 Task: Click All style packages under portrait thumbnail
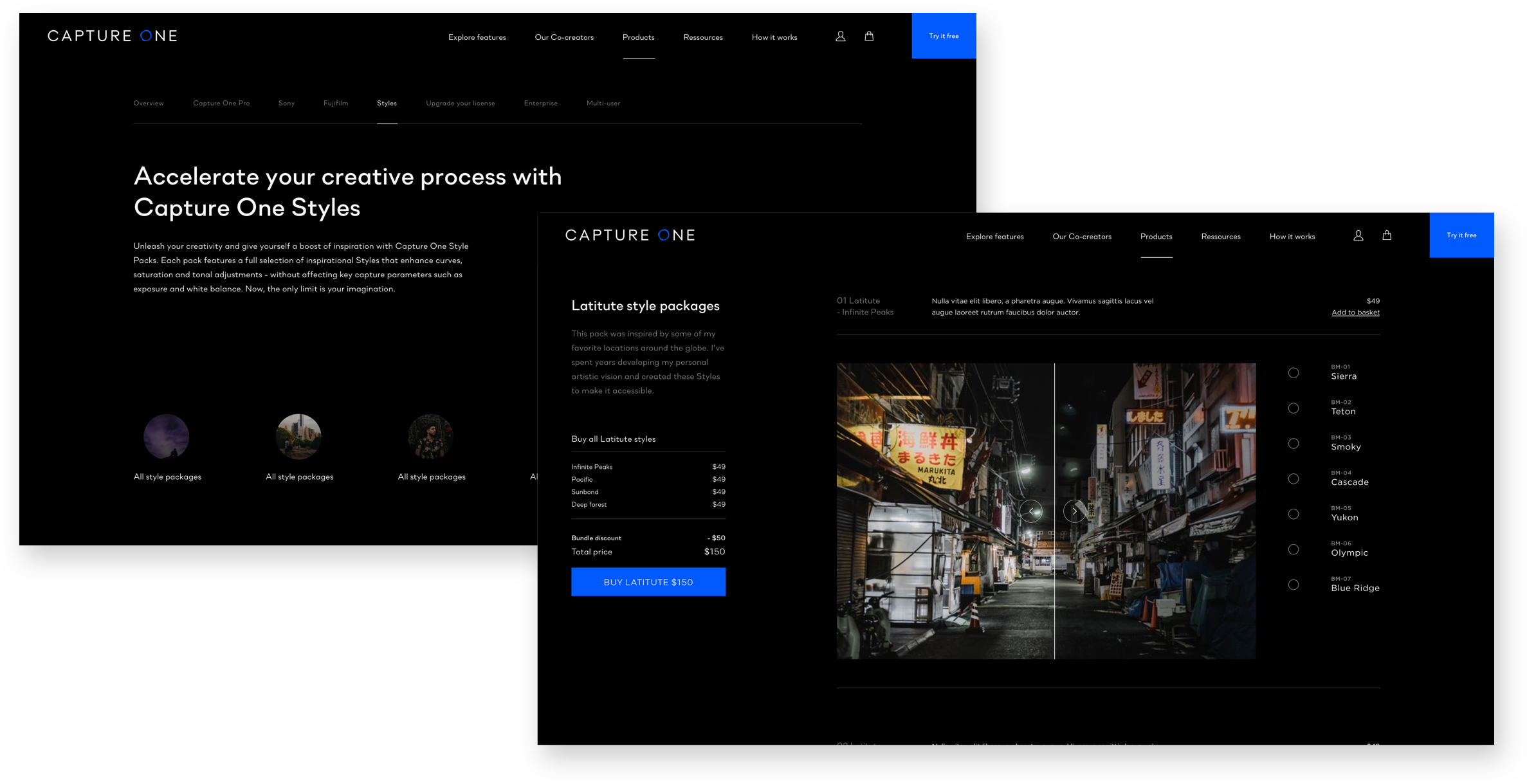(x=432, y=477)
